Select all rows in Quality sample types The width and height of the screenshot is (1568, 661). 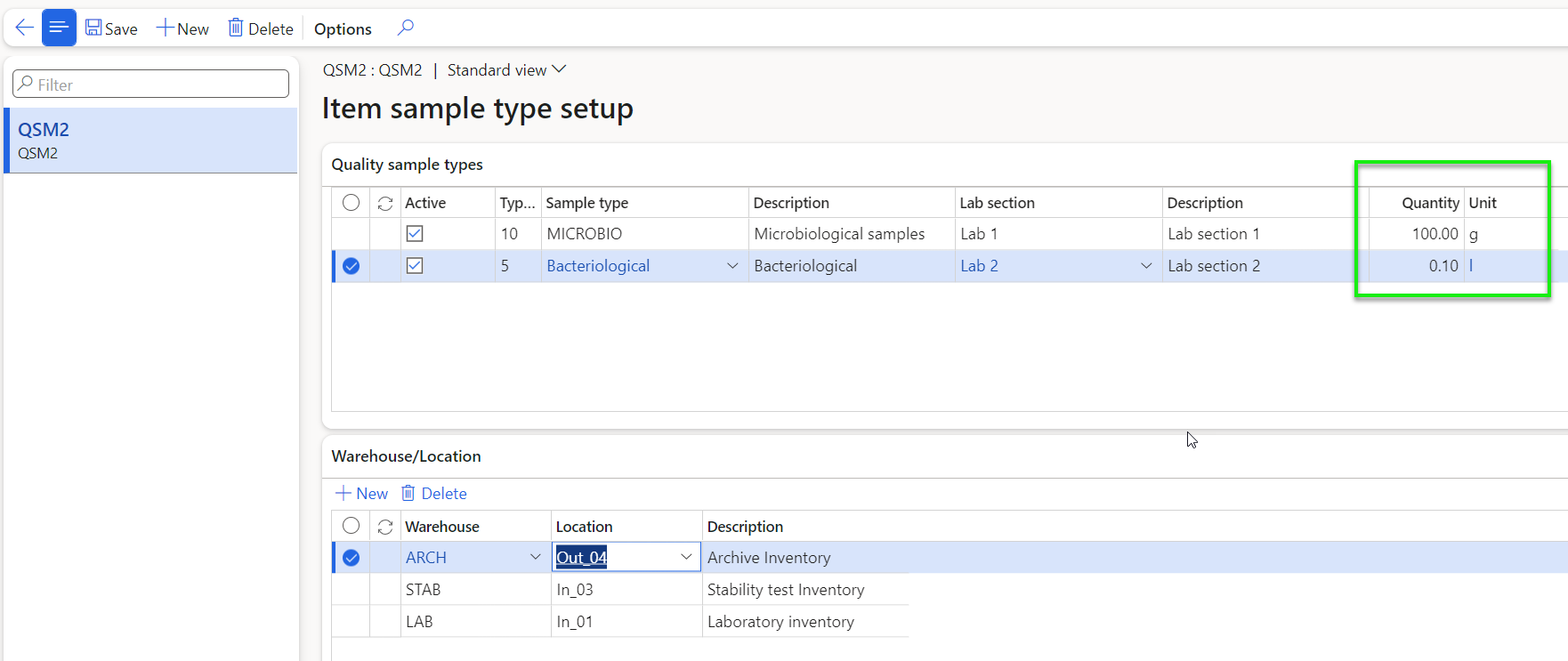(352, 203)
